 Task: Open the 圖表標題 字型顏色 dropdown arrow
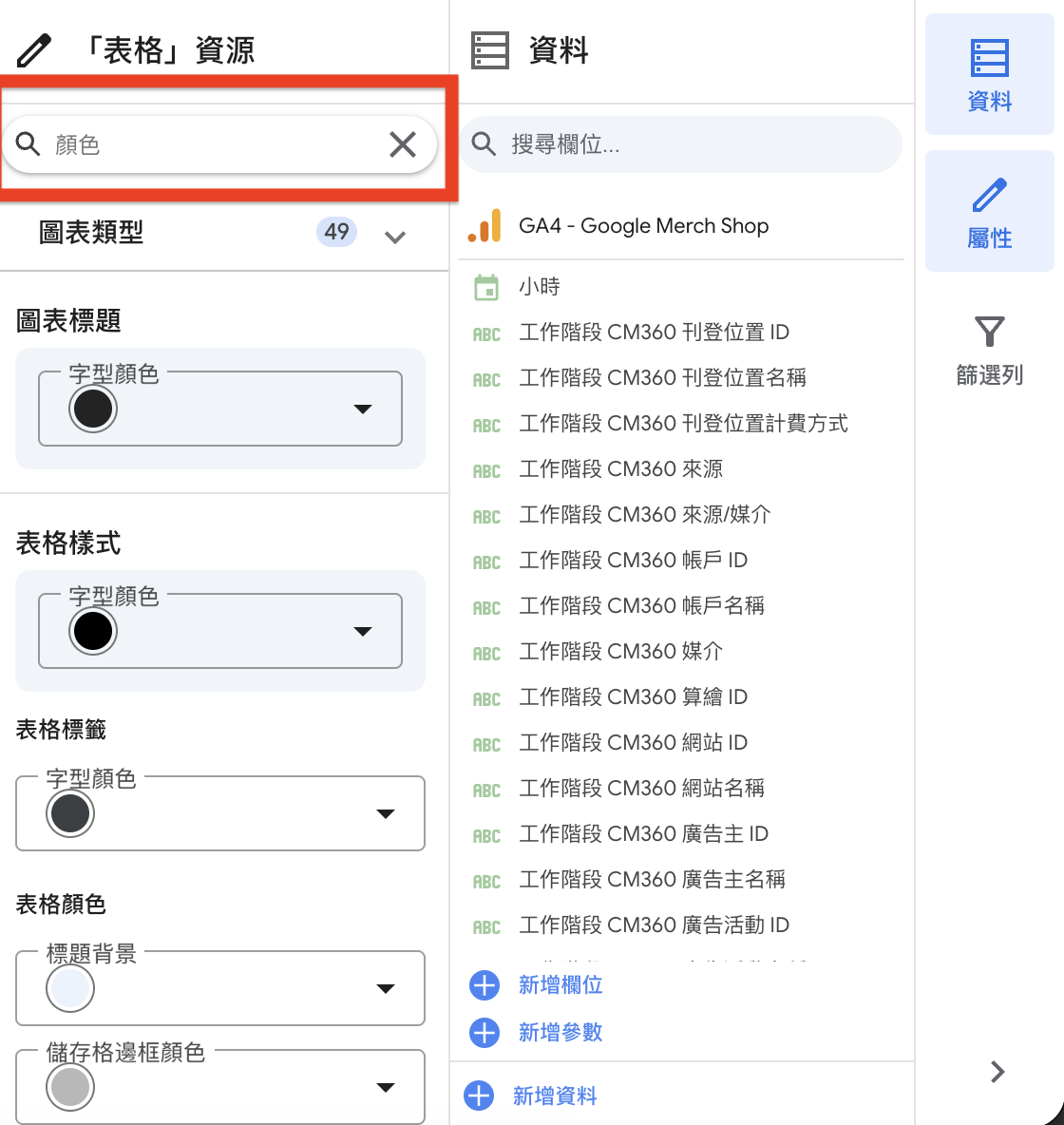click(x=363, y=409)
